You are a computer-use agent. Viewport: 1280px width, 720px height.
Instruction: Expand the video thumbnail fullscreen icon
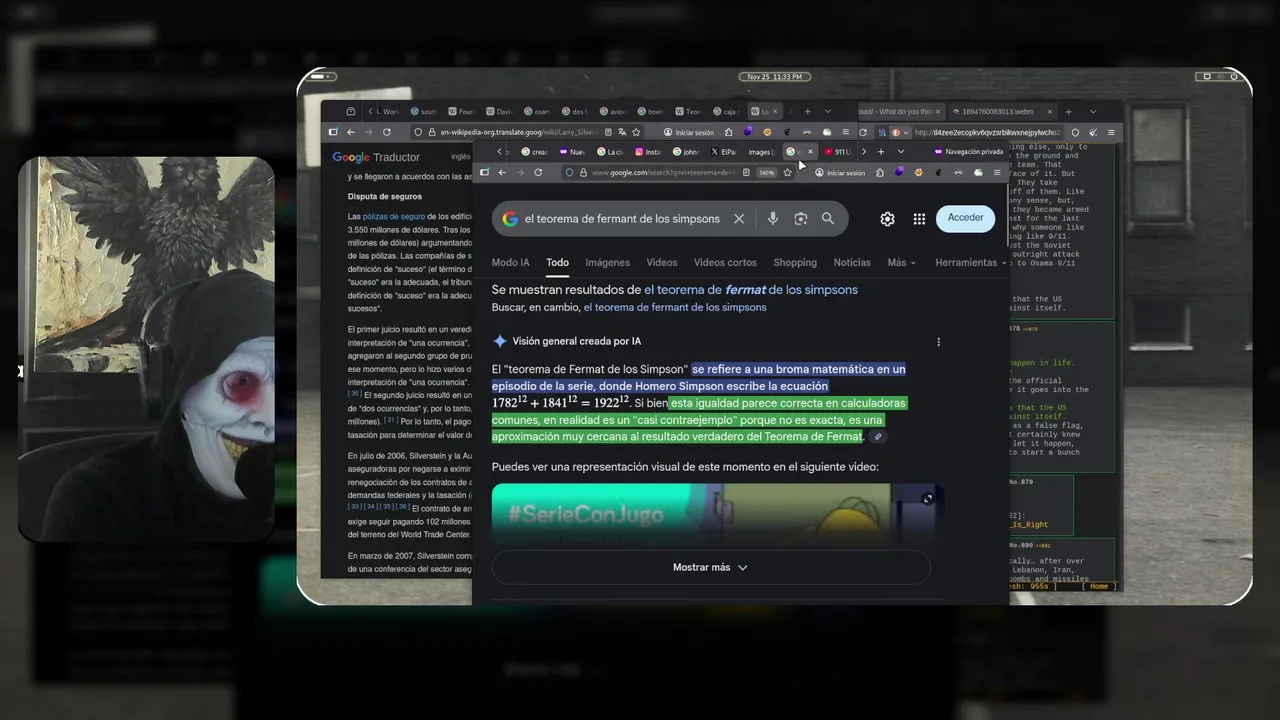[928, 499]
